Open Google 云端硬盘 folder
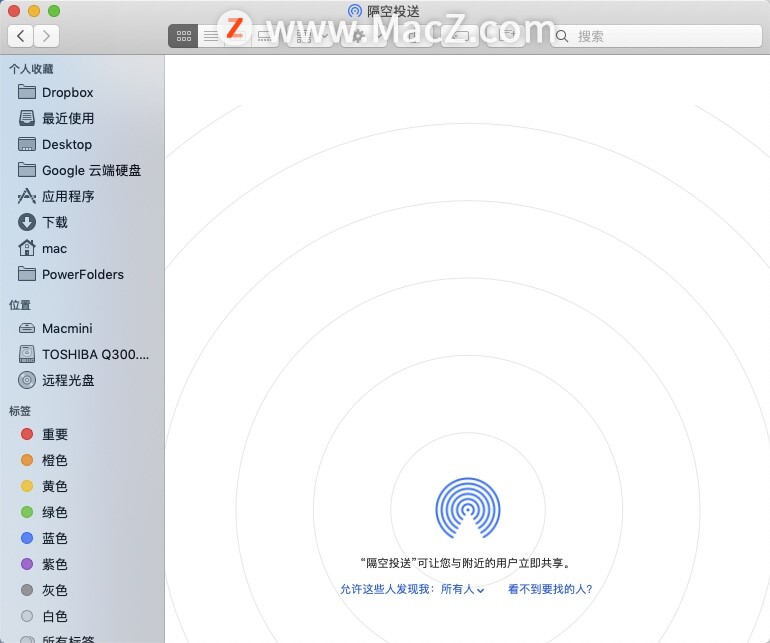 (x=82, y=170)
